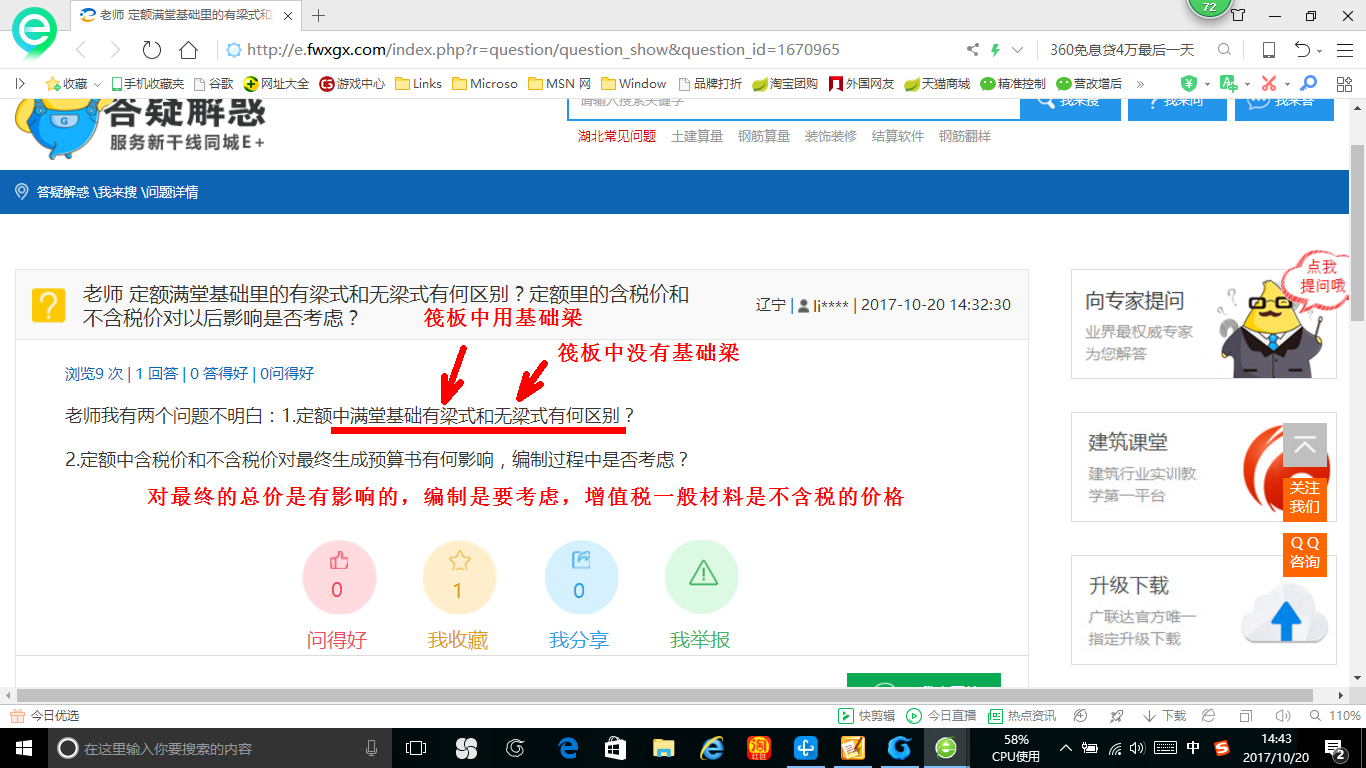Click the back-to-top arrow button

click(1305, 445)
